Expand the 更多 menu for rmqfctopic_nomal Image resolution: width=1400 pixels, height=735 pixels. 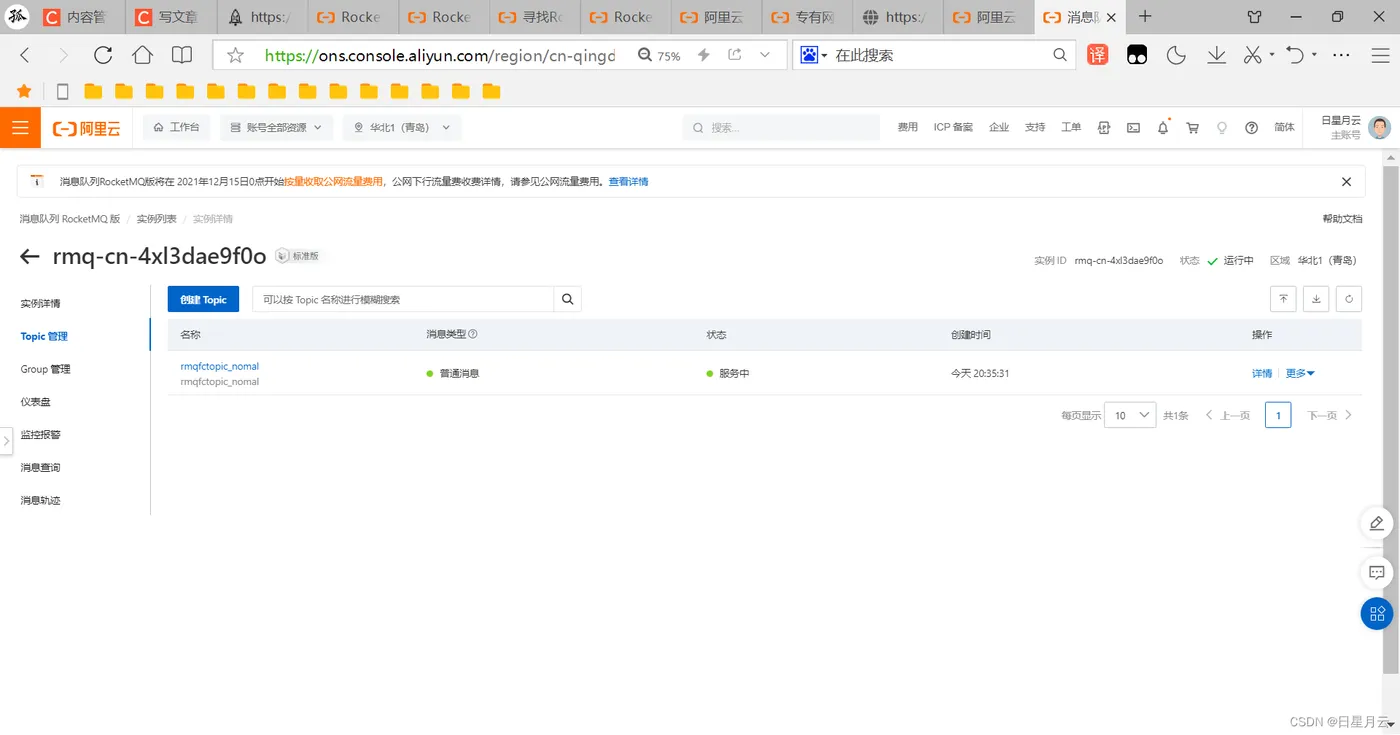1300,373
